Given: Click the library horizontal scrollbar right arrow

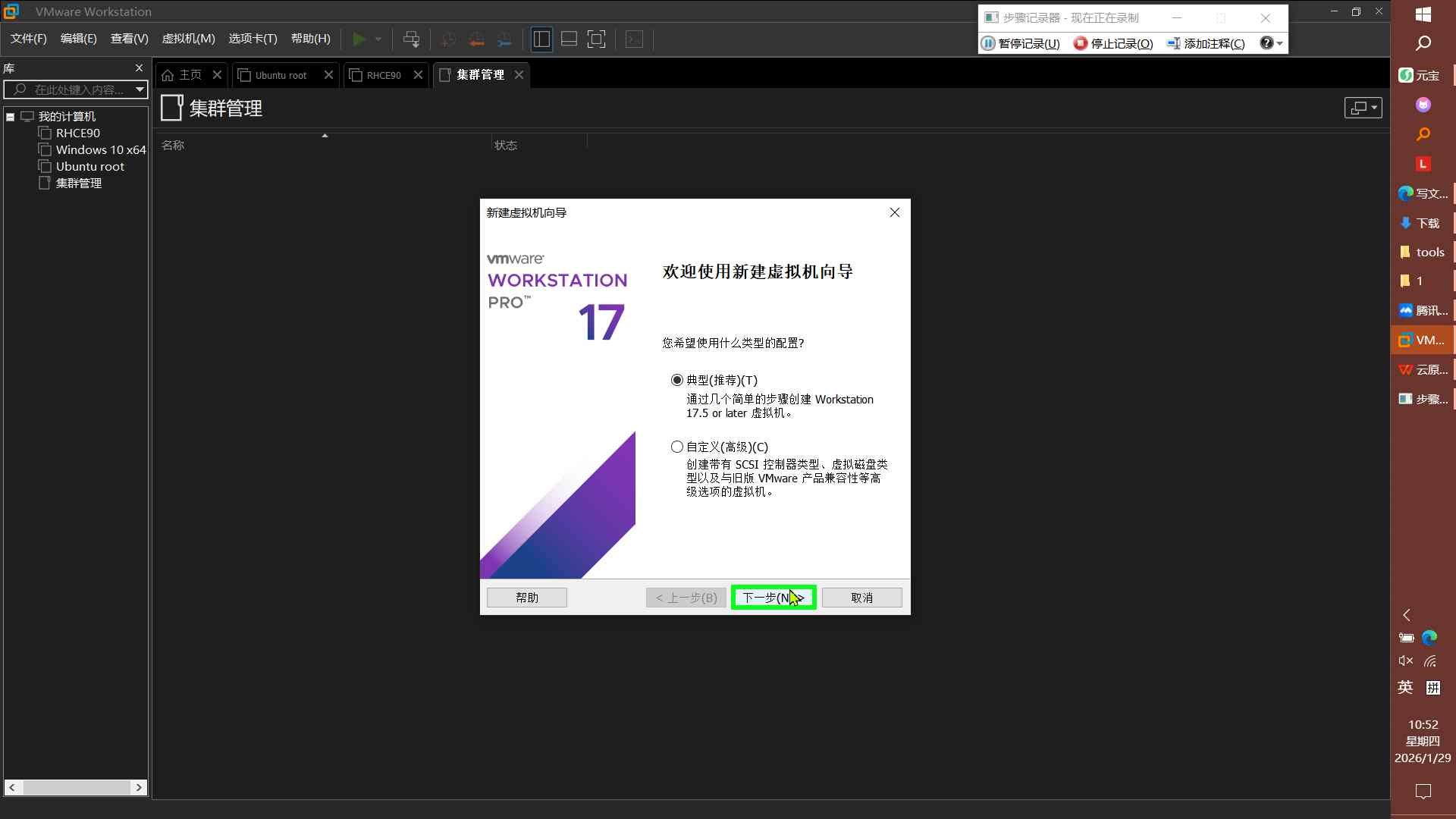Looking at the screenshot, I should 139,787.
